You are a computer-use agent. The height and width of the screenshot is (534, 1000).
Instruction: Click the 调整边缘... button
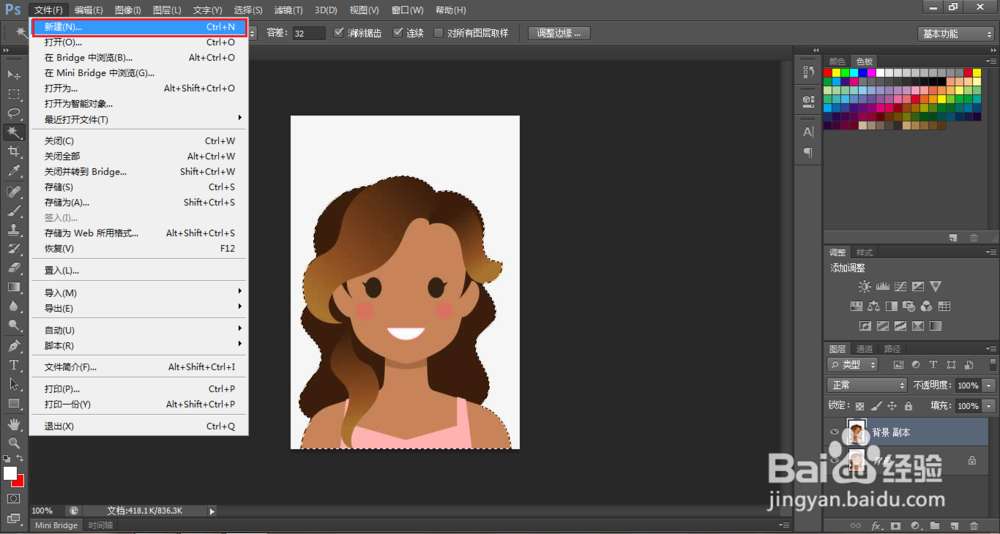pyautogui.click(x=559, y=33)
